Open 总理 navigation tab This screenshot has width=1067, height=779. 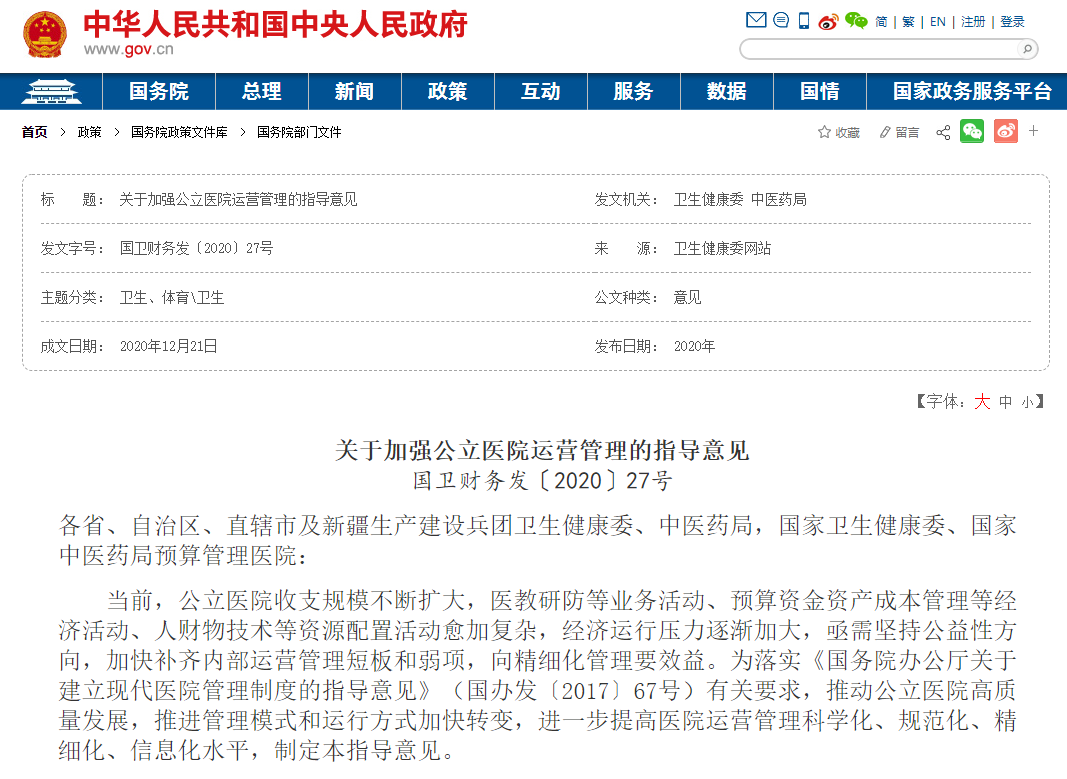pyautogui.click(x=262, y=91)
